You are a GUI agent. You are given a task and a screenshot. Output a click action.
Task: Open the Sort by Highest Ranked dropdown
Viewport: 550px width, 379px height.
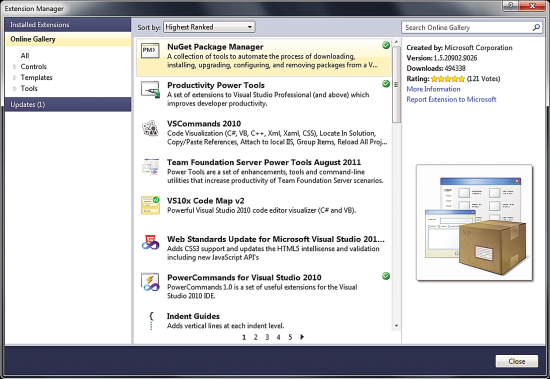[209, 27]
